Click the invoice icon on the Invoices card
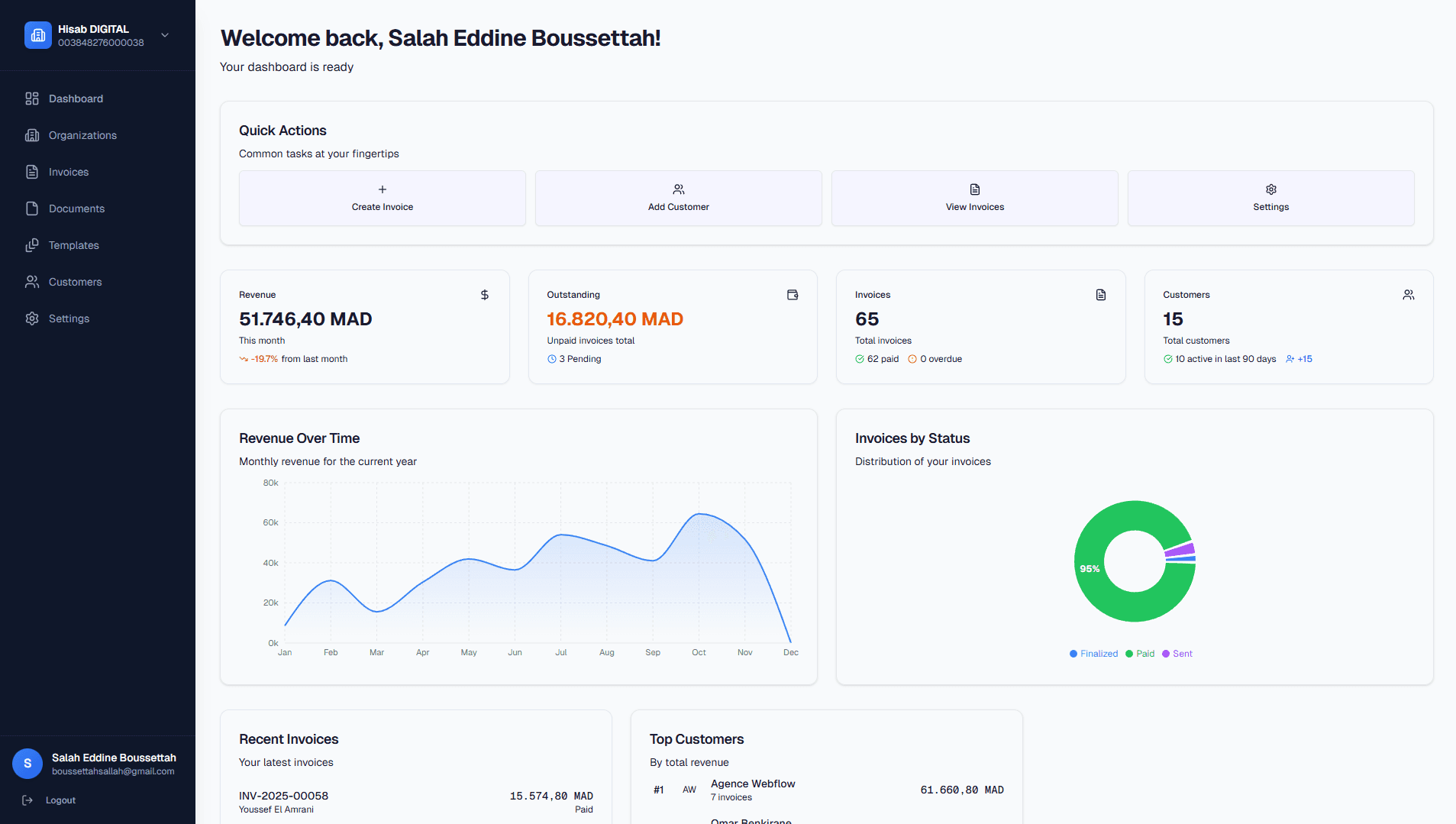The image size is (1456, 824). point(1100,295)
